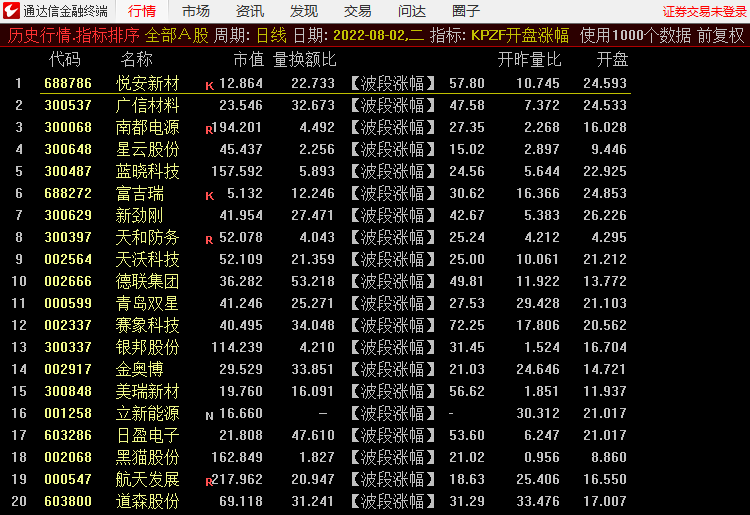Select stock code 603286
Screen dimensions: 750x515
coord(68,435)
